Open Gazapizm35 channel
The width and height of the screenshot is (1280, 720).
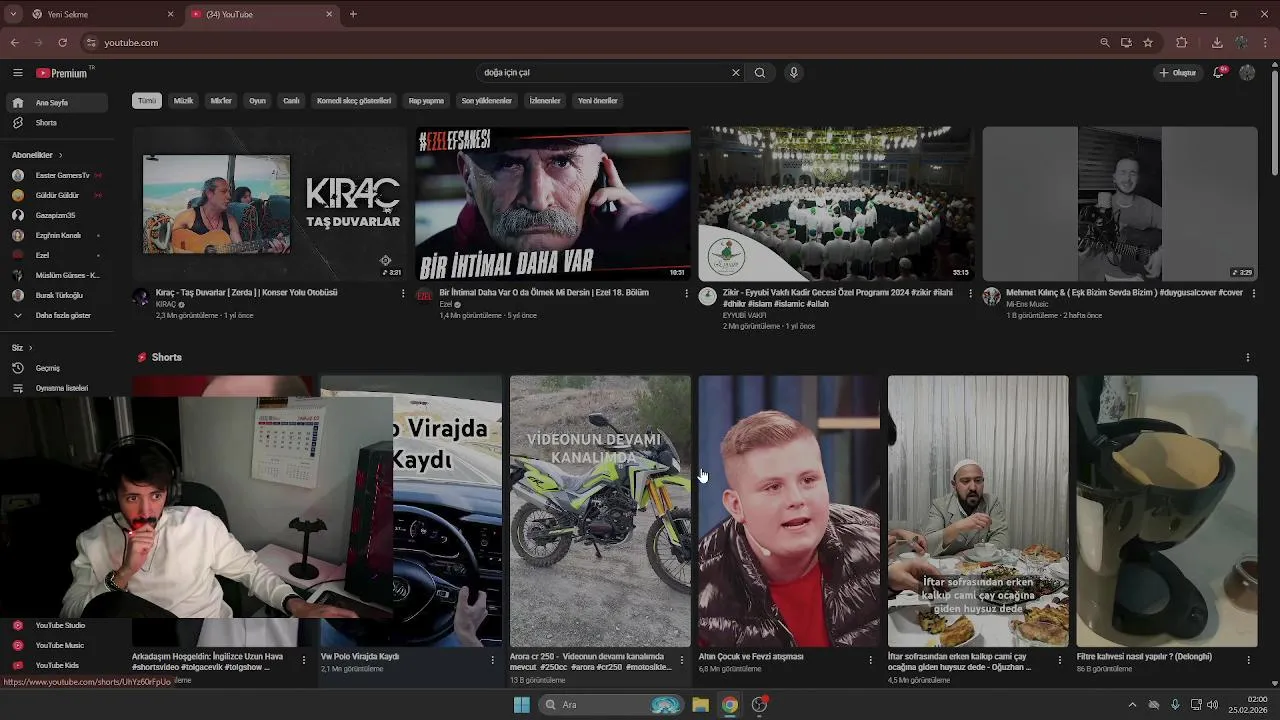[x=57, y=215]
